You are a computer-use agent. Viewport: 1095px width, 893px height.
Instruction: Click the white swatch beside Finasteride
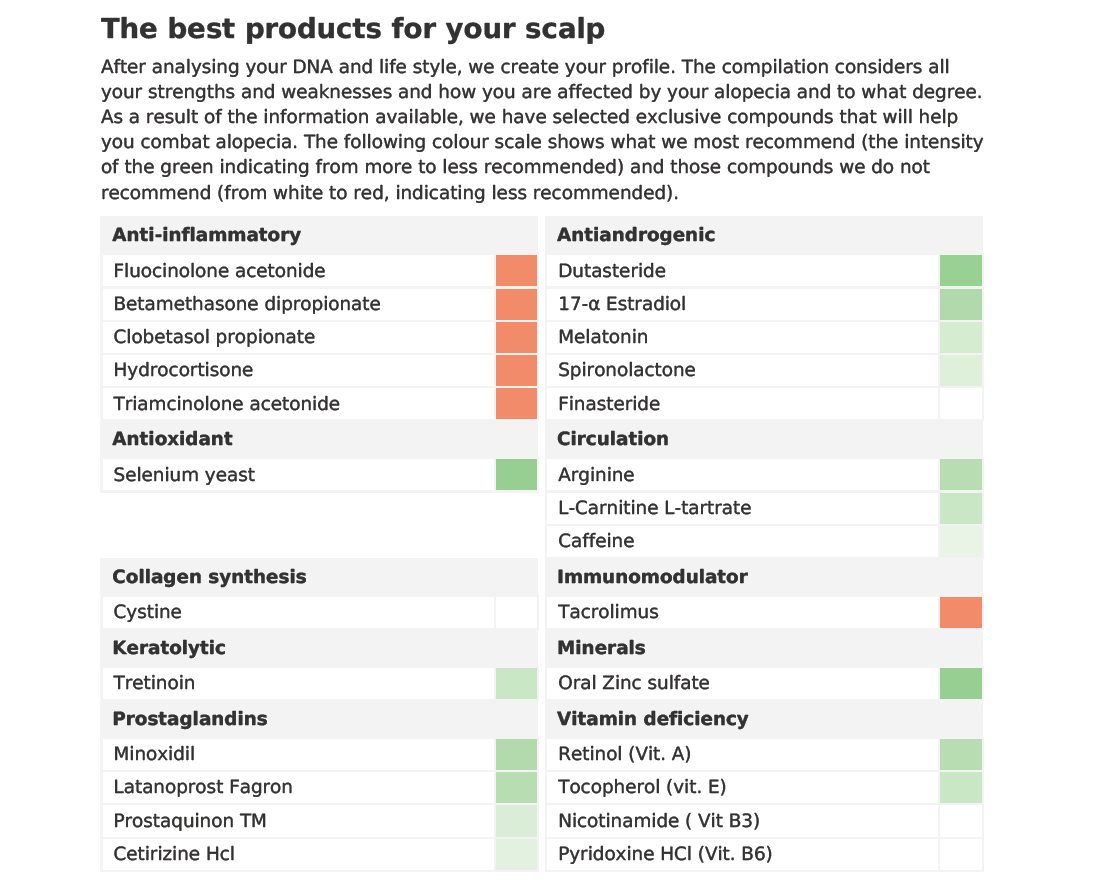click(960, 404)
